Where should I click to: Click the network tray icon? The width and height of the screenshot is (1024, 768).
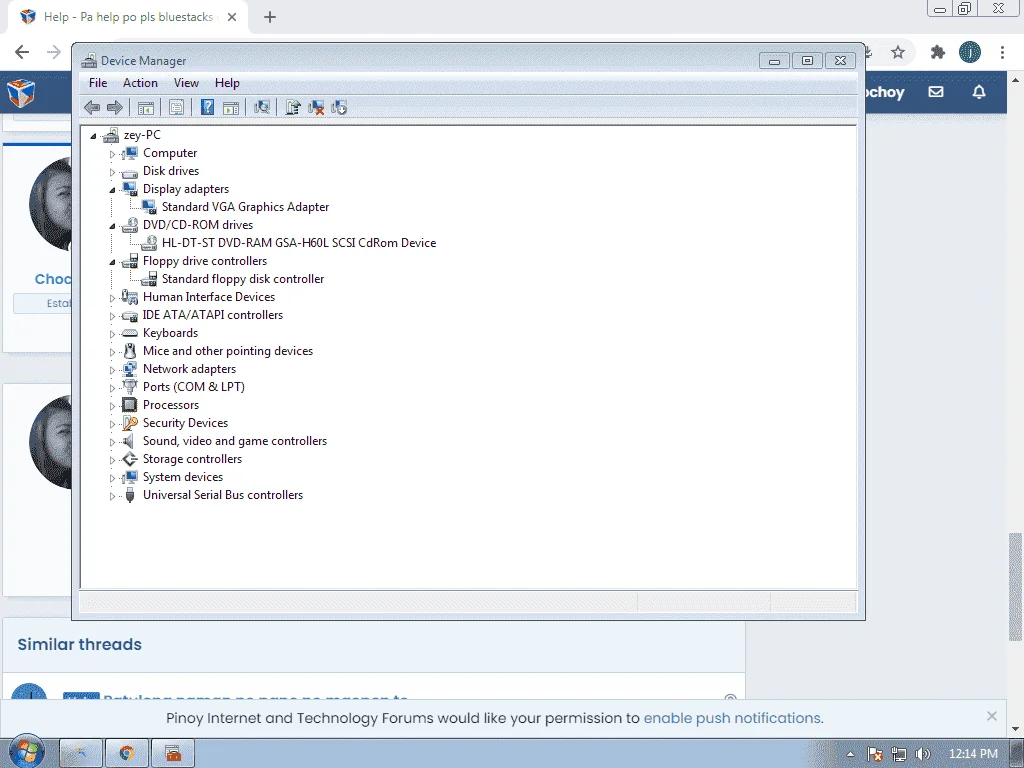899,754
